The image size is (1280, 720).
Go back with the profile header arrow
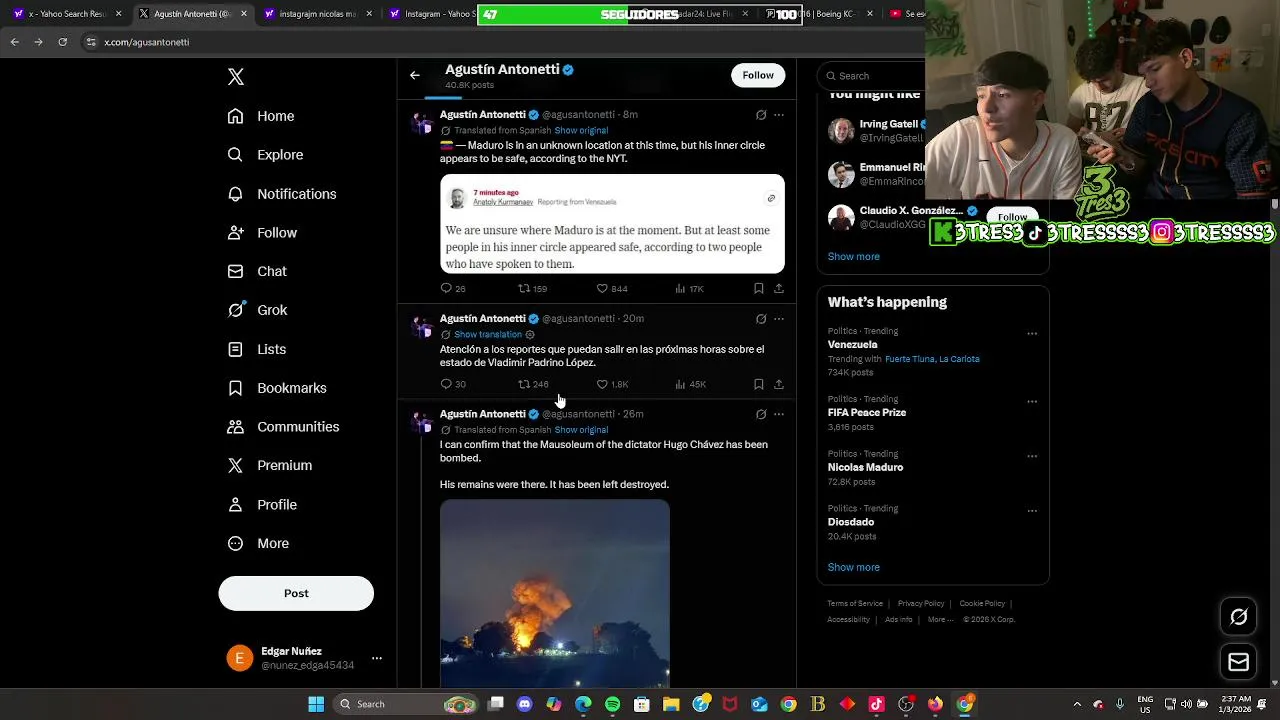coord(415,75)
